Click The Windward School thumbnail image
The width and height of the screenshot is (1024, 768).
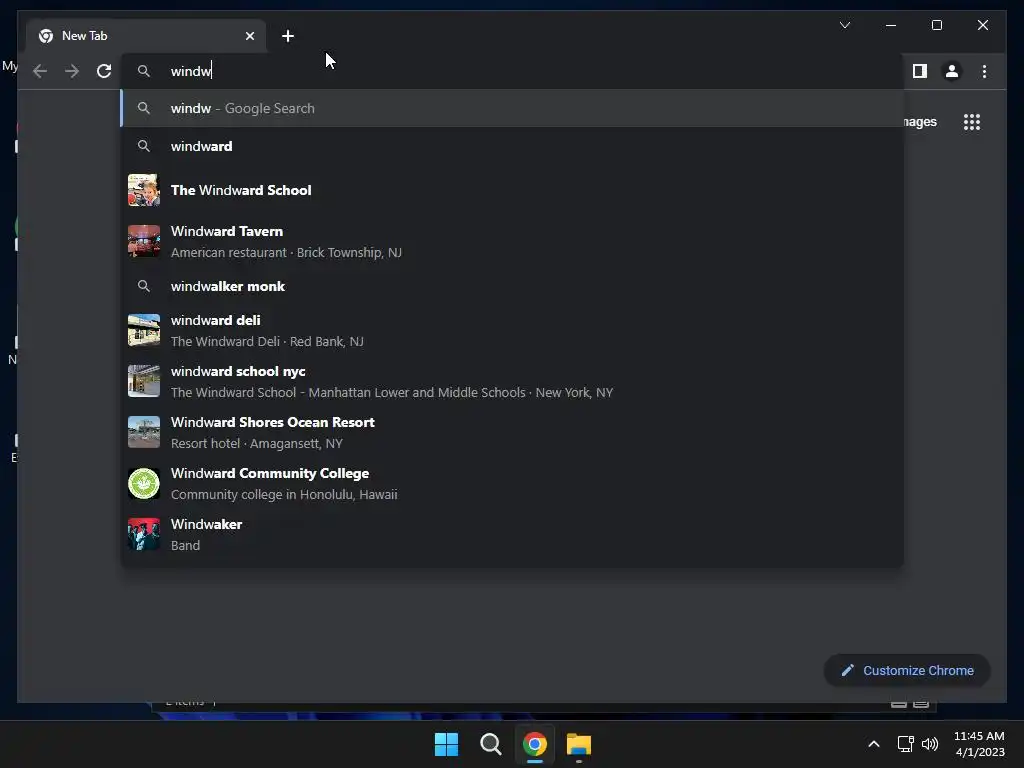coord(144,190)
